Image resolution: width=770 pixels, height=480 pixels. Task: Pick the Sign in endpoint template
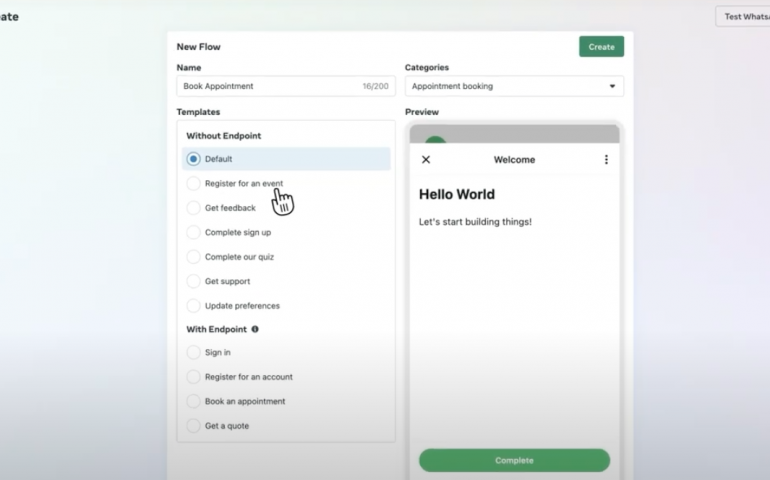click(x=194, y=353)
